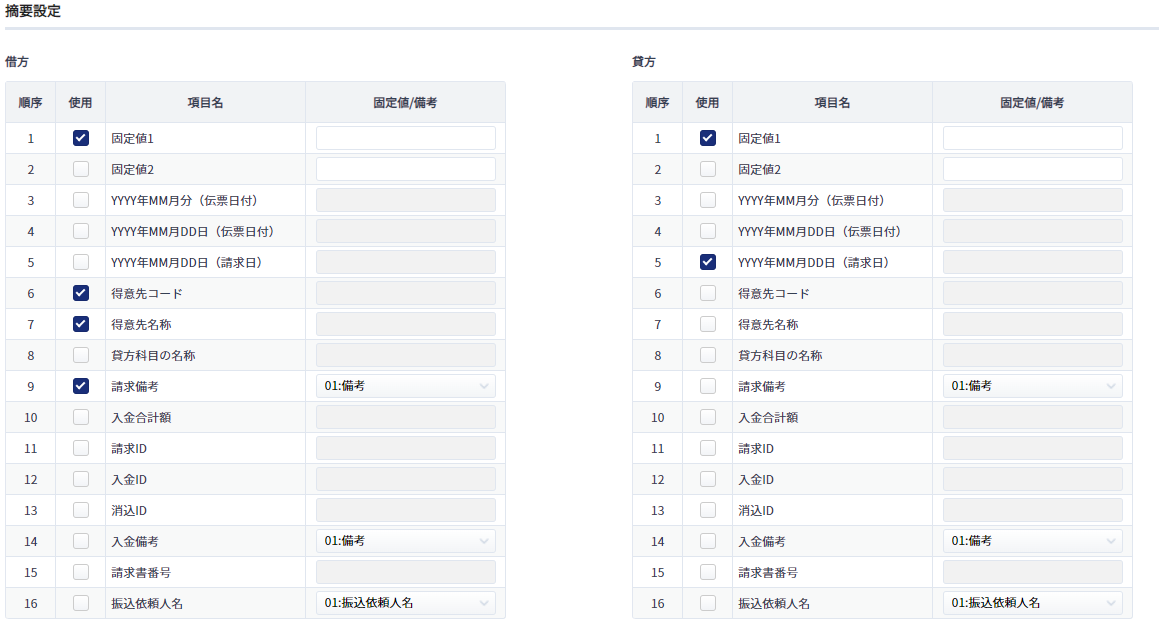
Task: Focus 固定値1 text field in 貸方 table
Action: pyautogui.click(x=1032, y=138)
